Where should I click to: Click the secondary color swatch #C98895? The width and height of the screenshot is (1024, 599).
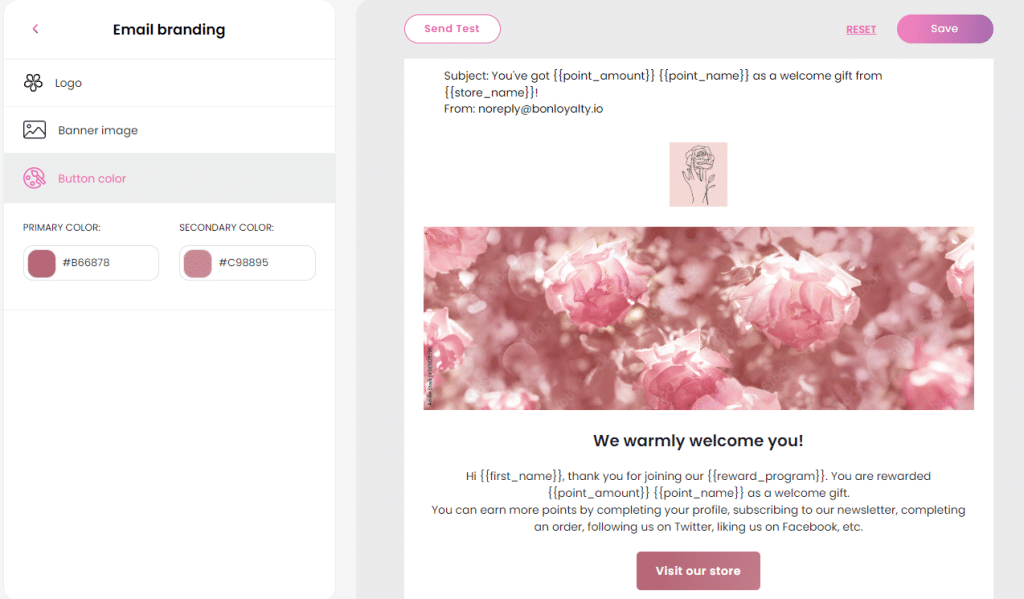pos(198,263)
